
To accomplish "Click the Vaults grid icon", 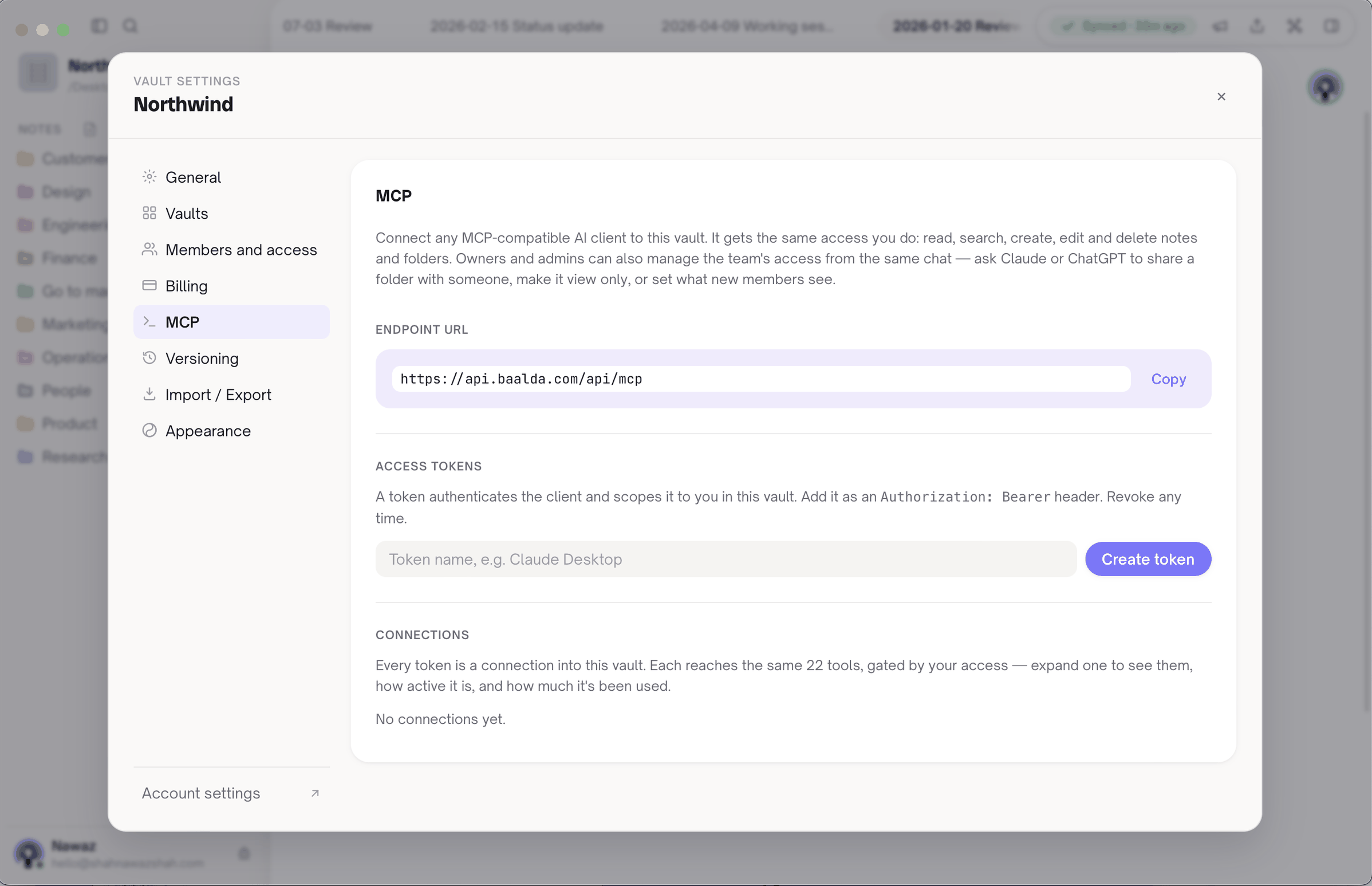I will click(149, 213).
